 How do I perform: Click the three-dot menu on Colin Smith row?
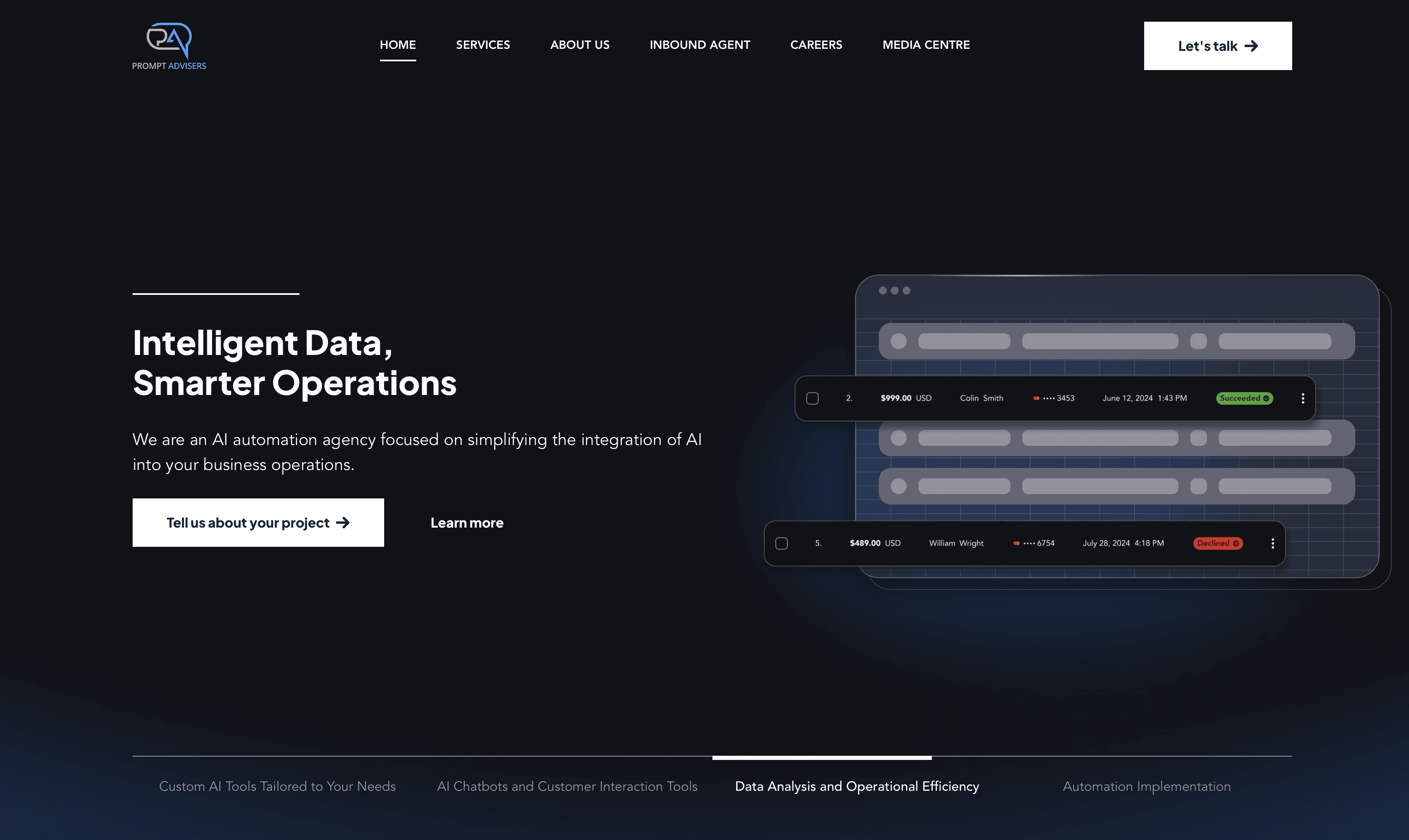[1303, 398]
